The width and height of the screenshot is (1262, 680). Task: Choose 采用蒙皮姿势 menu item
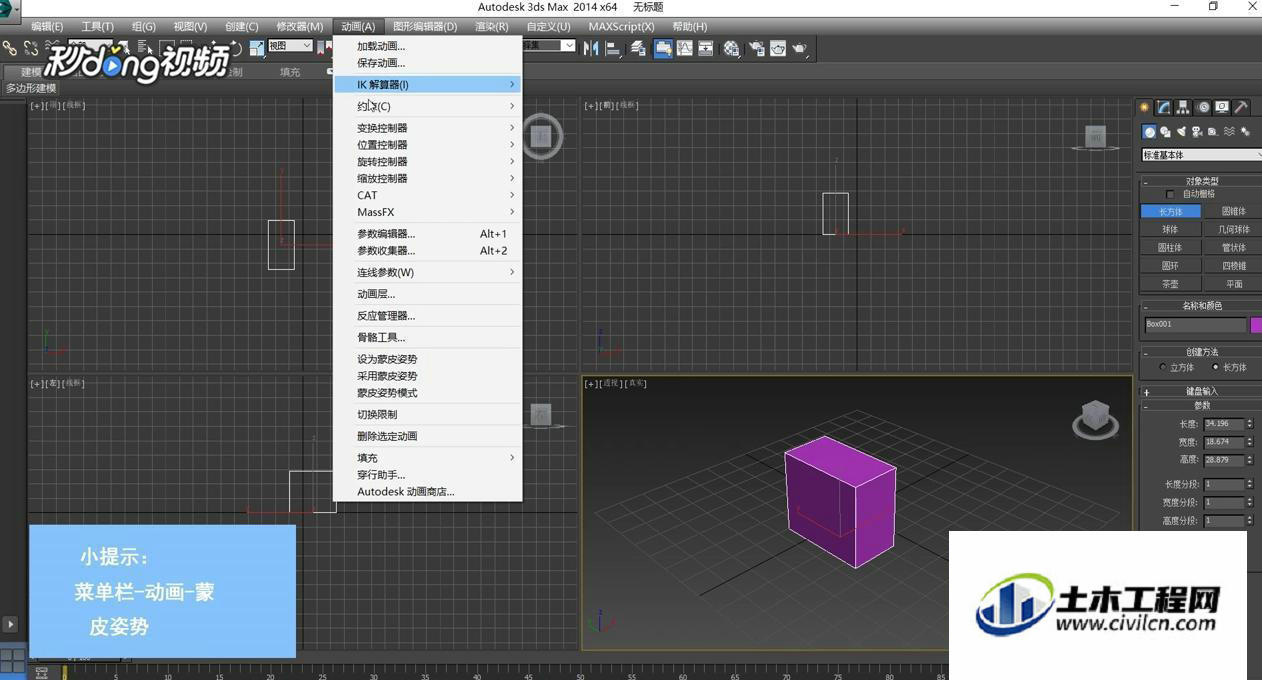click(x=427, y=376)
